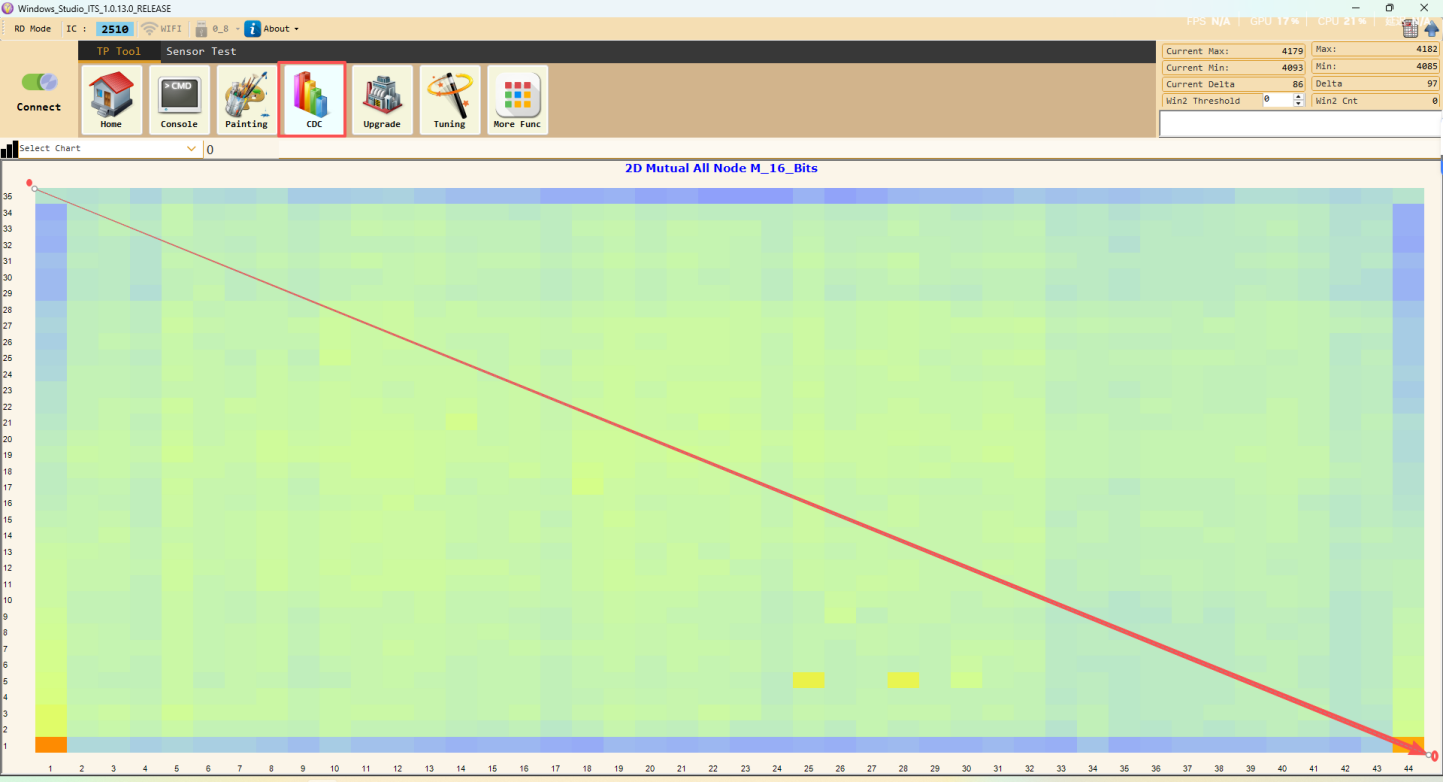Launch the Console CMD tool
Image resolution: width=1443 pixels, height=782 pixels.
pos(179,100)
